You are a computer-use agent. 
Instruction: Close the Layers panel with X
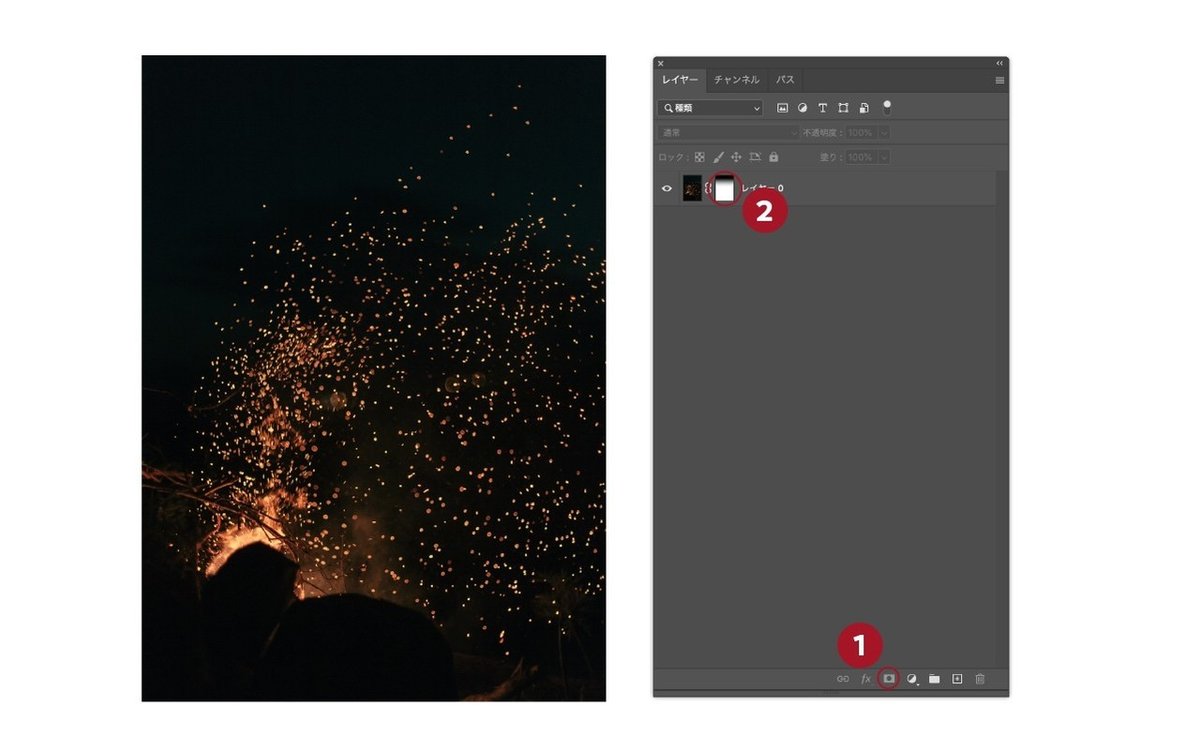pyautogui.click(x=660, y=63)
